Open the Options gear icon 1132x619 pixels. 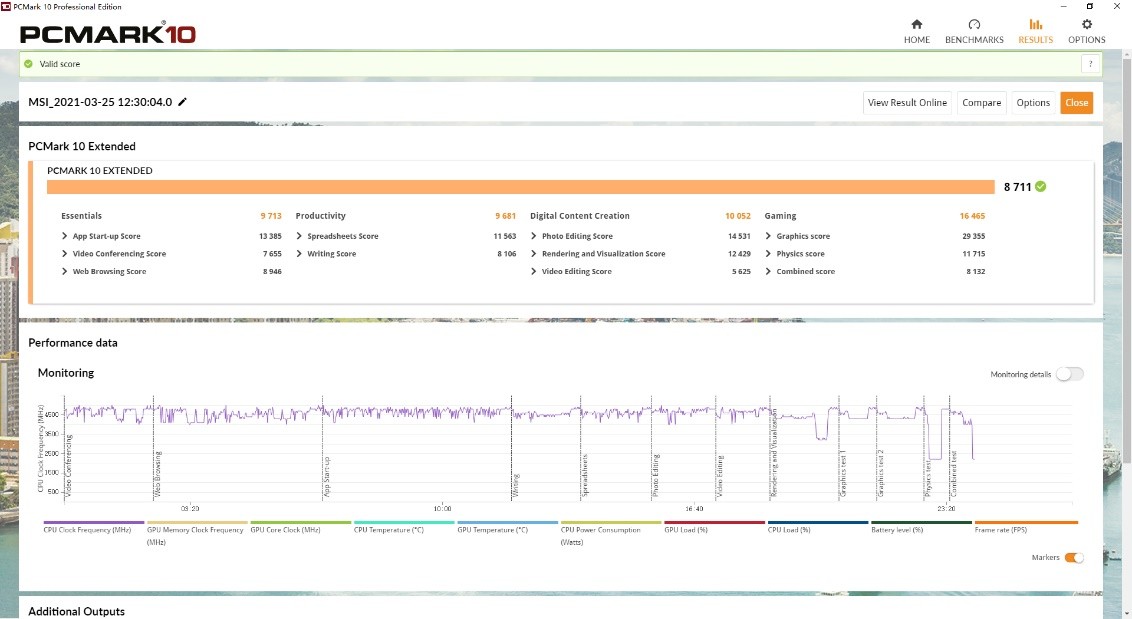tap(1086, 25)
